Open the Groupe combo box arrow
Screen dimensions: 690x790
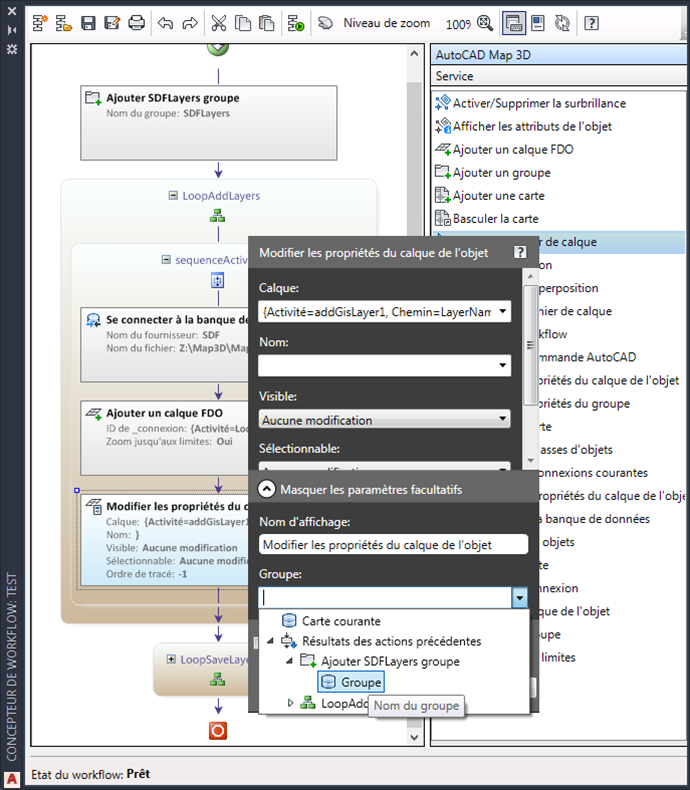tap(519, 598)
